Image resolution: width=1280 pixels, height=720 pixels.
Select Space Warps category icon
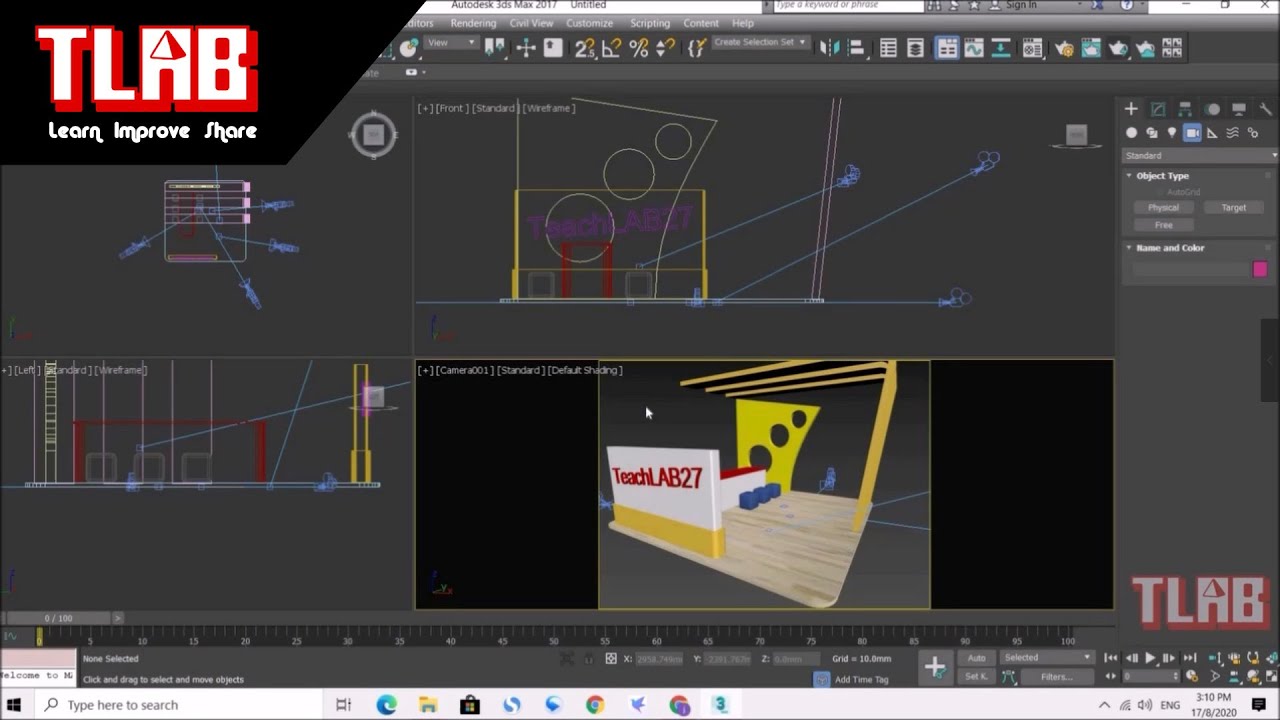(x=1232, y=132)
